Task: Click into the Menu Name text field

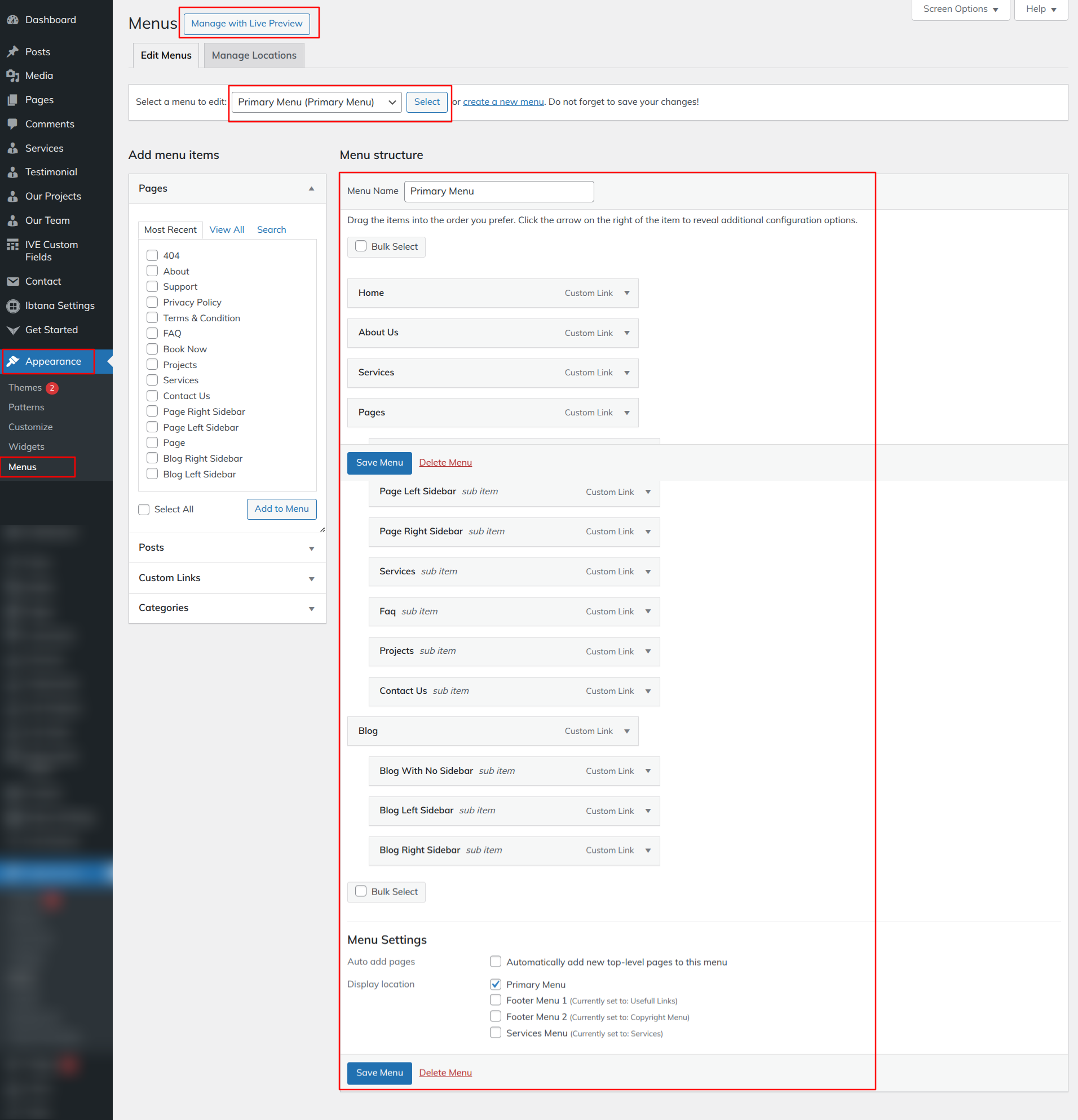Action: [x=498, y=192]
